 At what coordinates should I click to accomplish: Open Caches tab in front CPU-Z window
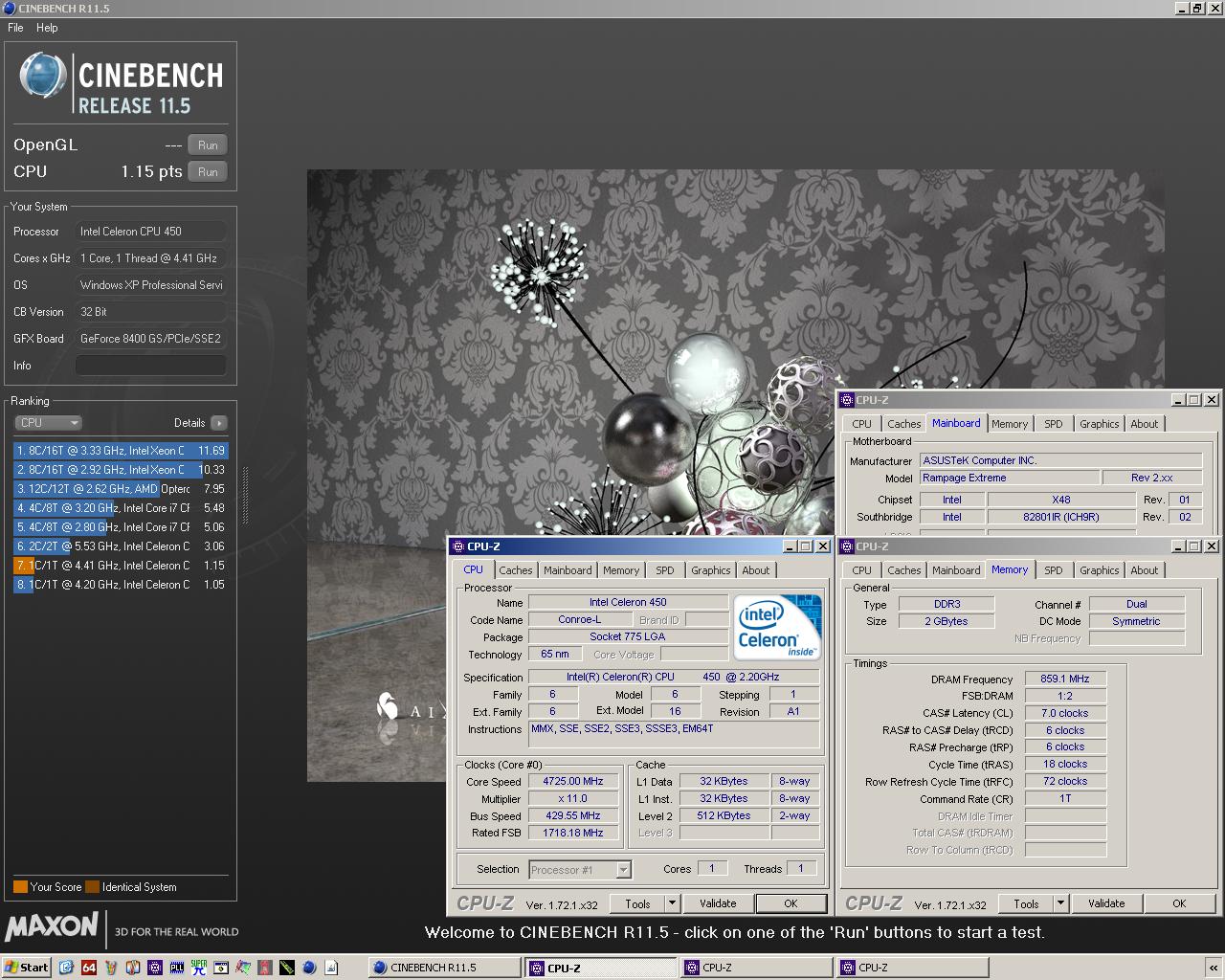pos(516,569)
